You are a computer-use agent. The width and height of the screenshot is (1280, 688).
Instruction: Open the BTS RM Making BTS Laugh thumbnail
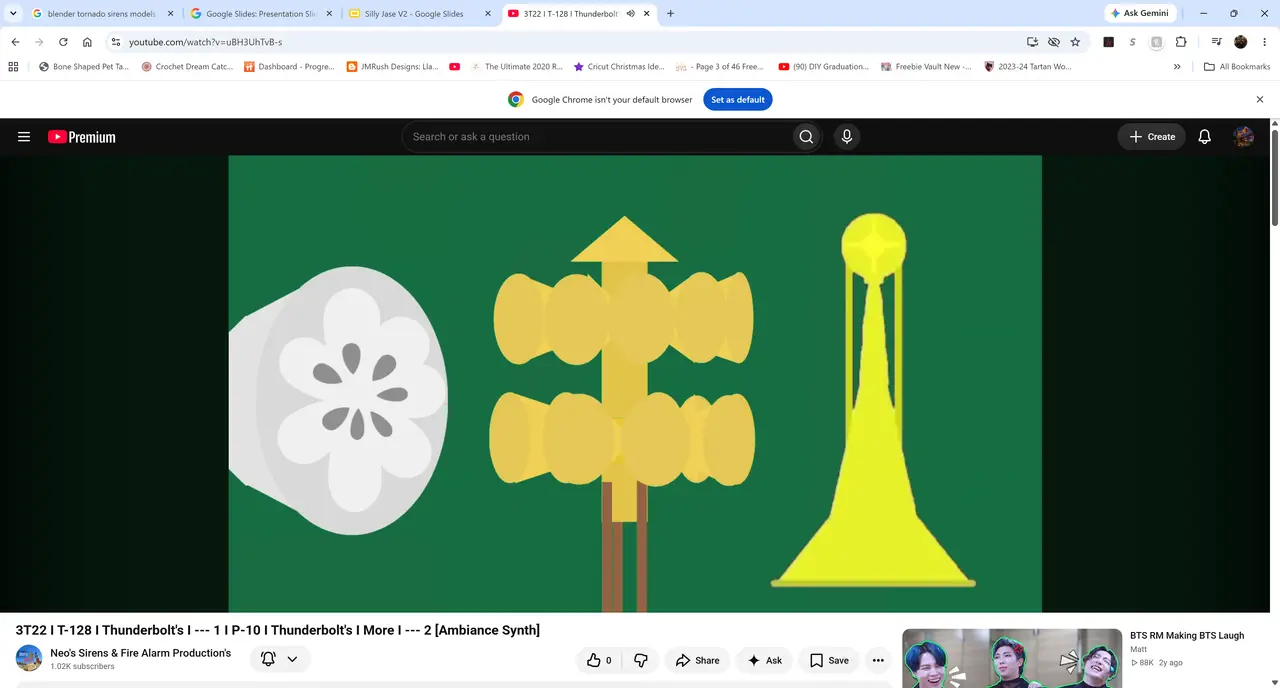pos(1012,658)
